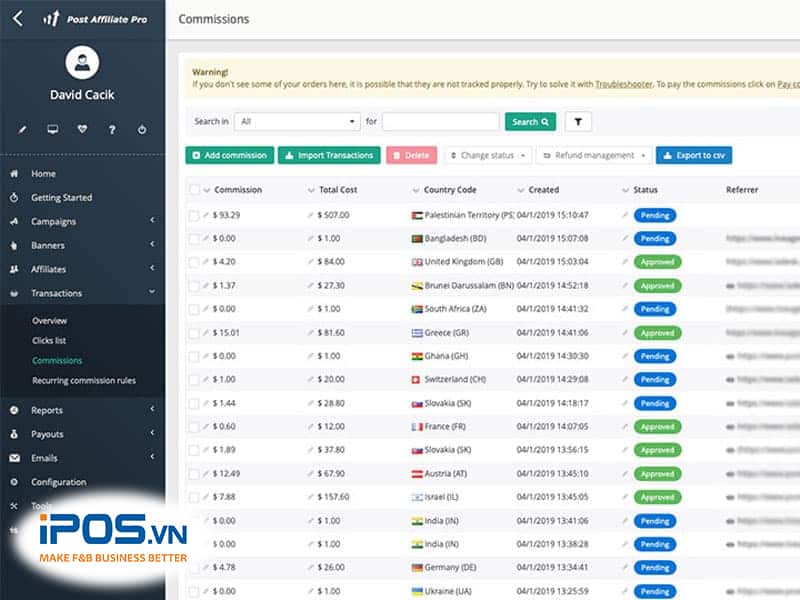Expand the Change status dropdown
The image size is (800, 600).
coord(488,156)
